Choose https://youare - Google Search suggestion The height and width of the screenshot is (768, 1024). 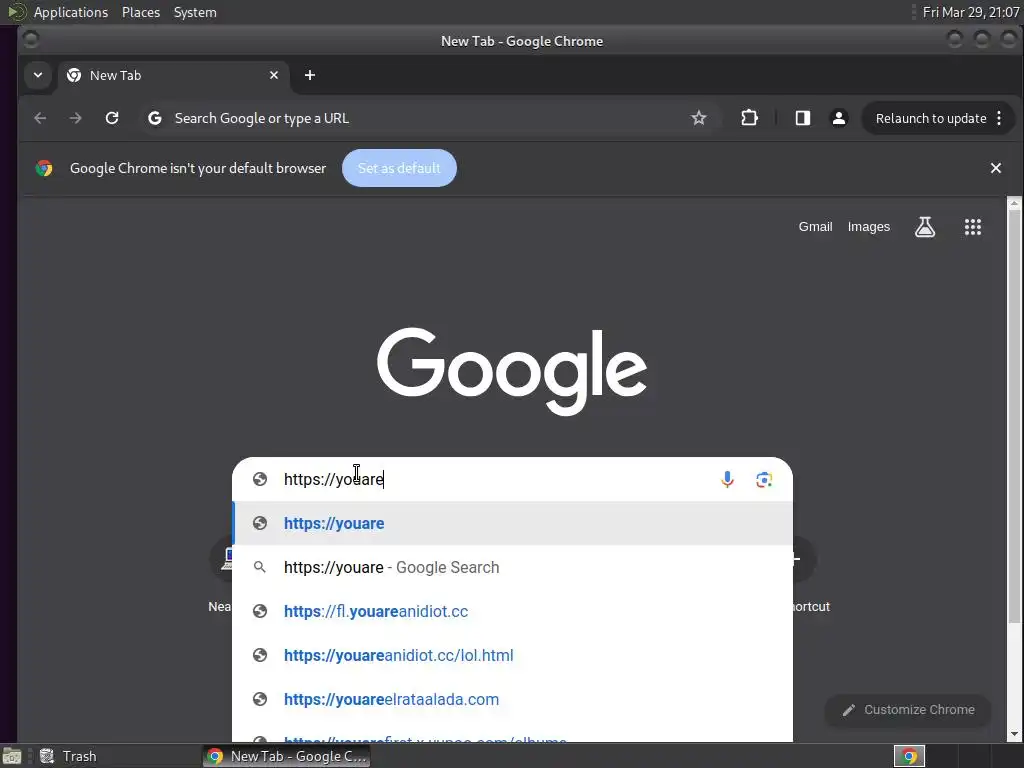(x=513, y=567)
